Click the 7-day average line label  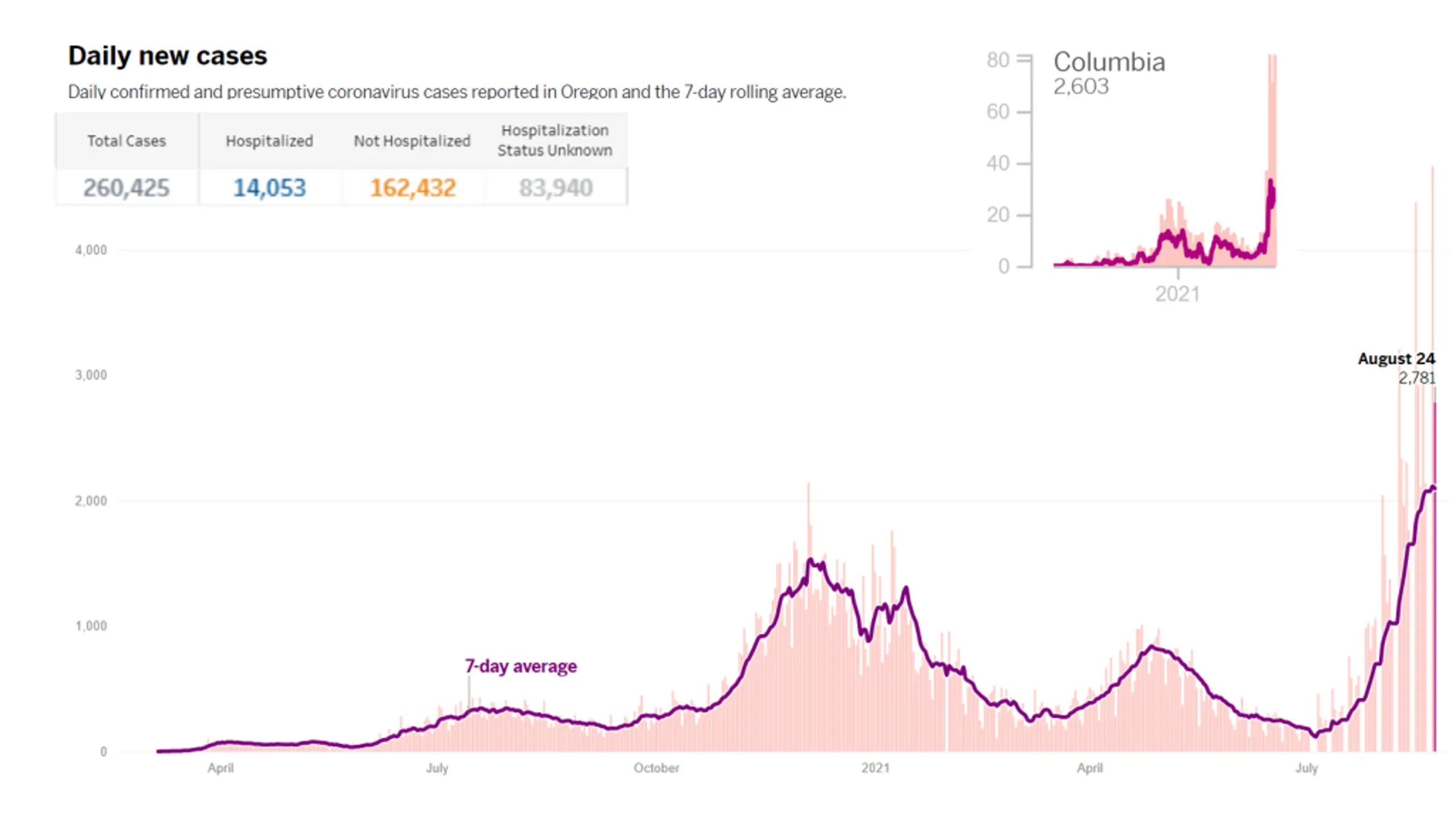click(521, 666)
